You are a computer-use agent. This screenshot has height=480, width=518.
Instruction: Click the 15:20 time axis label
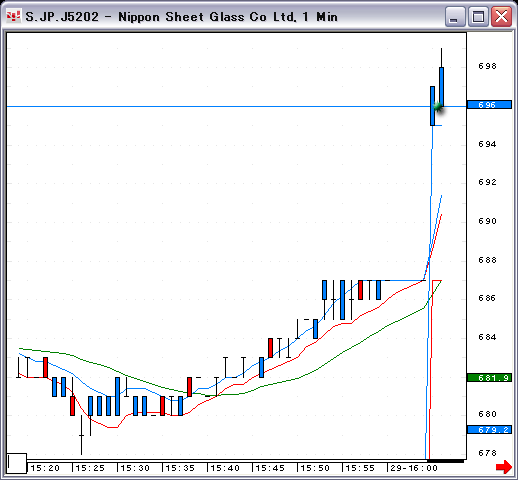click(x=45, y=468)
